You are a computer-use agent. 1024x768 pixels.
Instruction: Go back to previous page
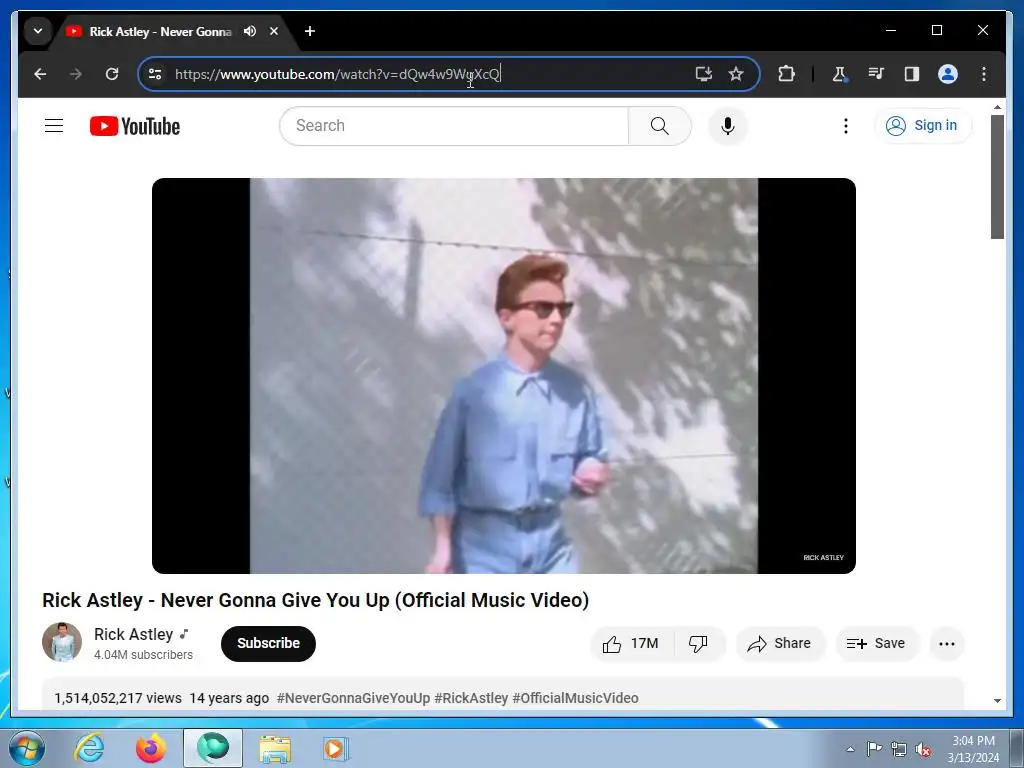tap(40, 74)
